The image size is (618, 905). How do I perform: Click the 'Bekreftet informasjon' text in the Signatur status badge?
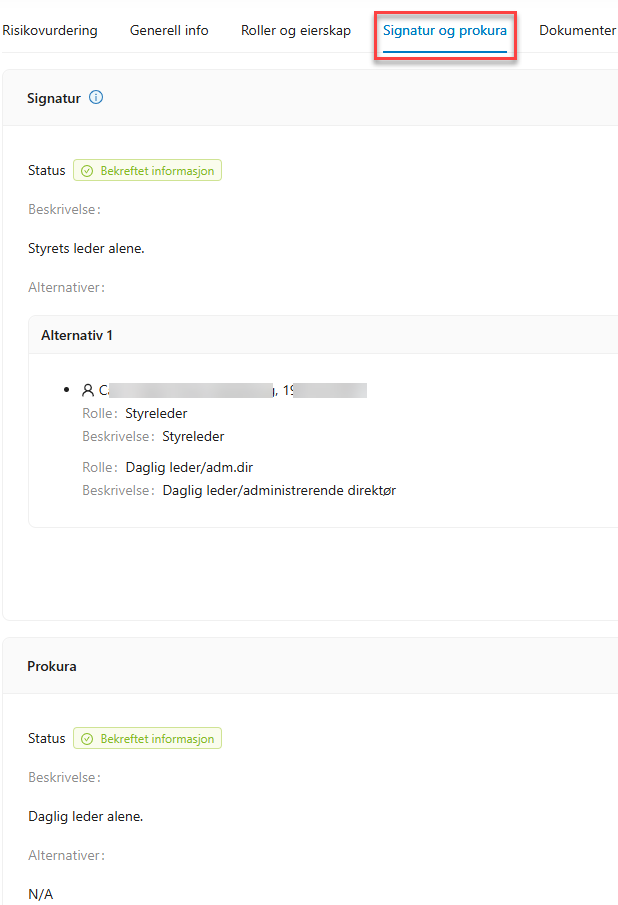coord(157,171)
